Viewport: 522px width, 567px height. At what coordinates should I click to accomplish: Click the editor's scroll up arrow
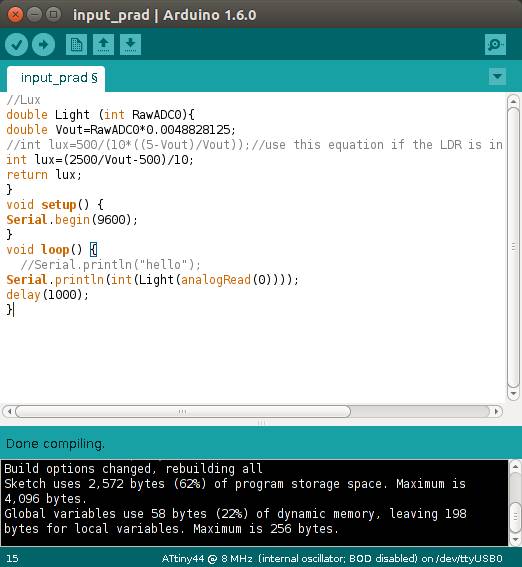[x=513, y=102]
